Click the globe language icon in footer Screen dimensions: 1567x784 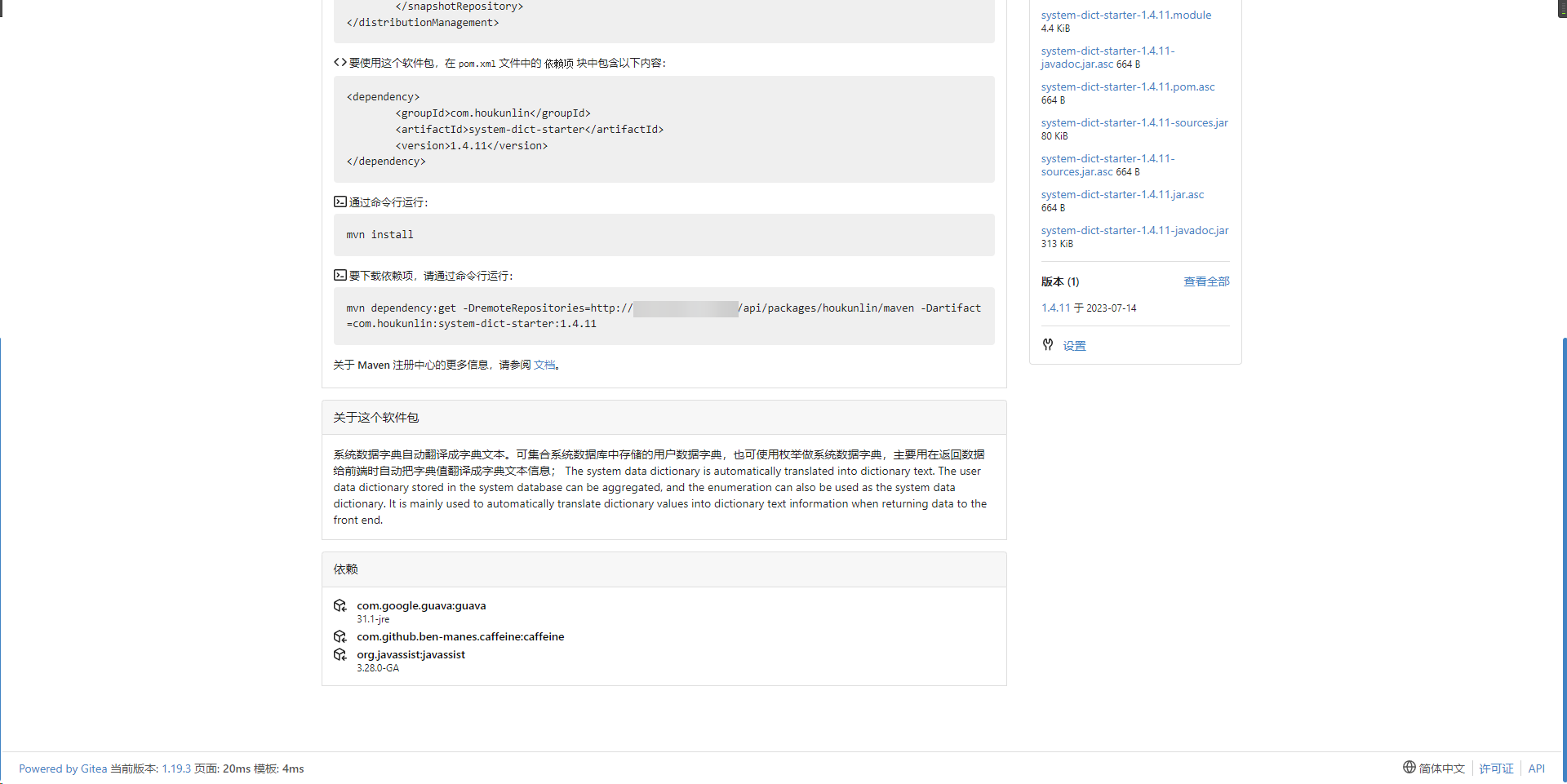click(x=1409, y=768)
